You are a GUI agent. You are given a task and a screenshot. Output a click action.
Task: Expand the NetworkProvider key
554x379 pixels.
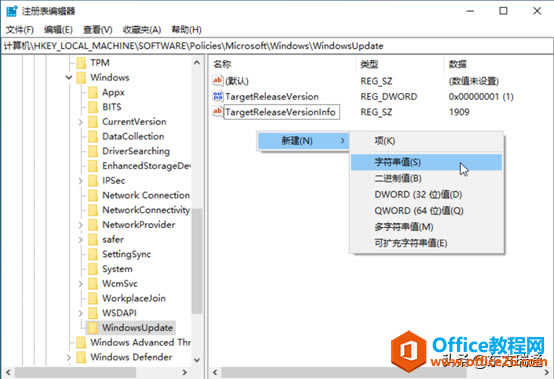[x=81, y=225]
